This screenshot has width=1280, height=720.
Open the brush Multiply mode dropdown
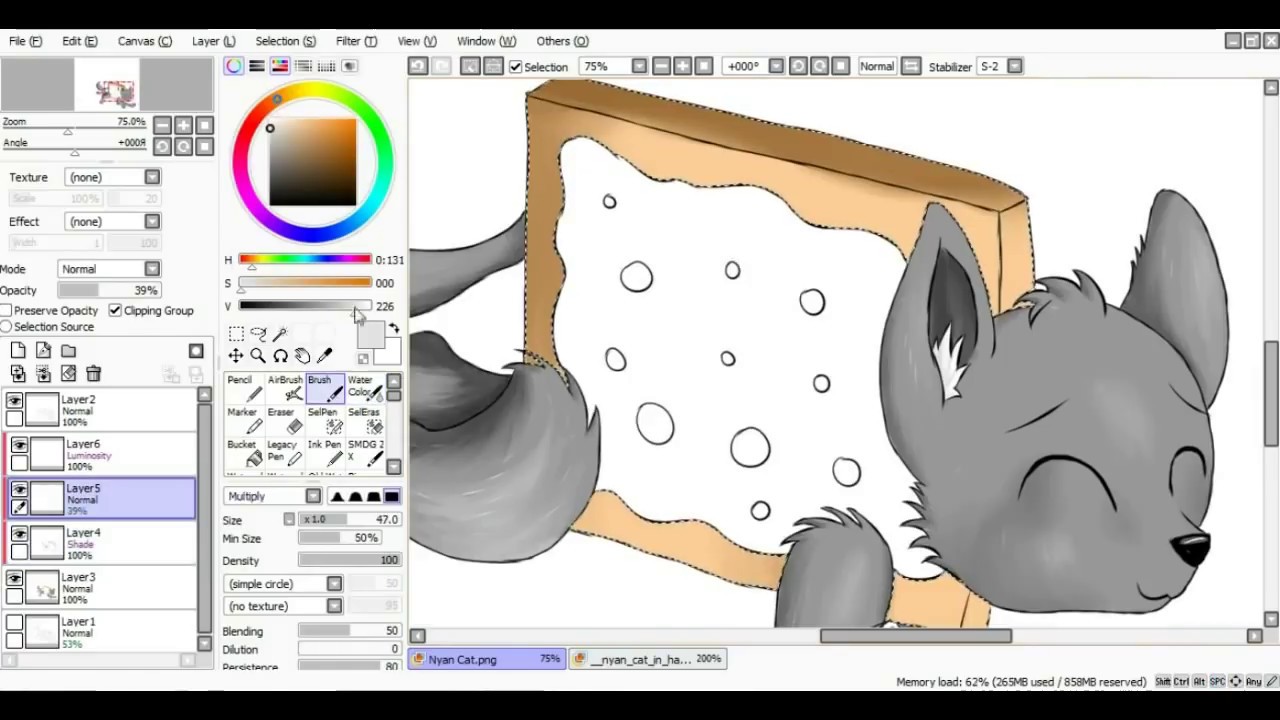coord(272,497)
